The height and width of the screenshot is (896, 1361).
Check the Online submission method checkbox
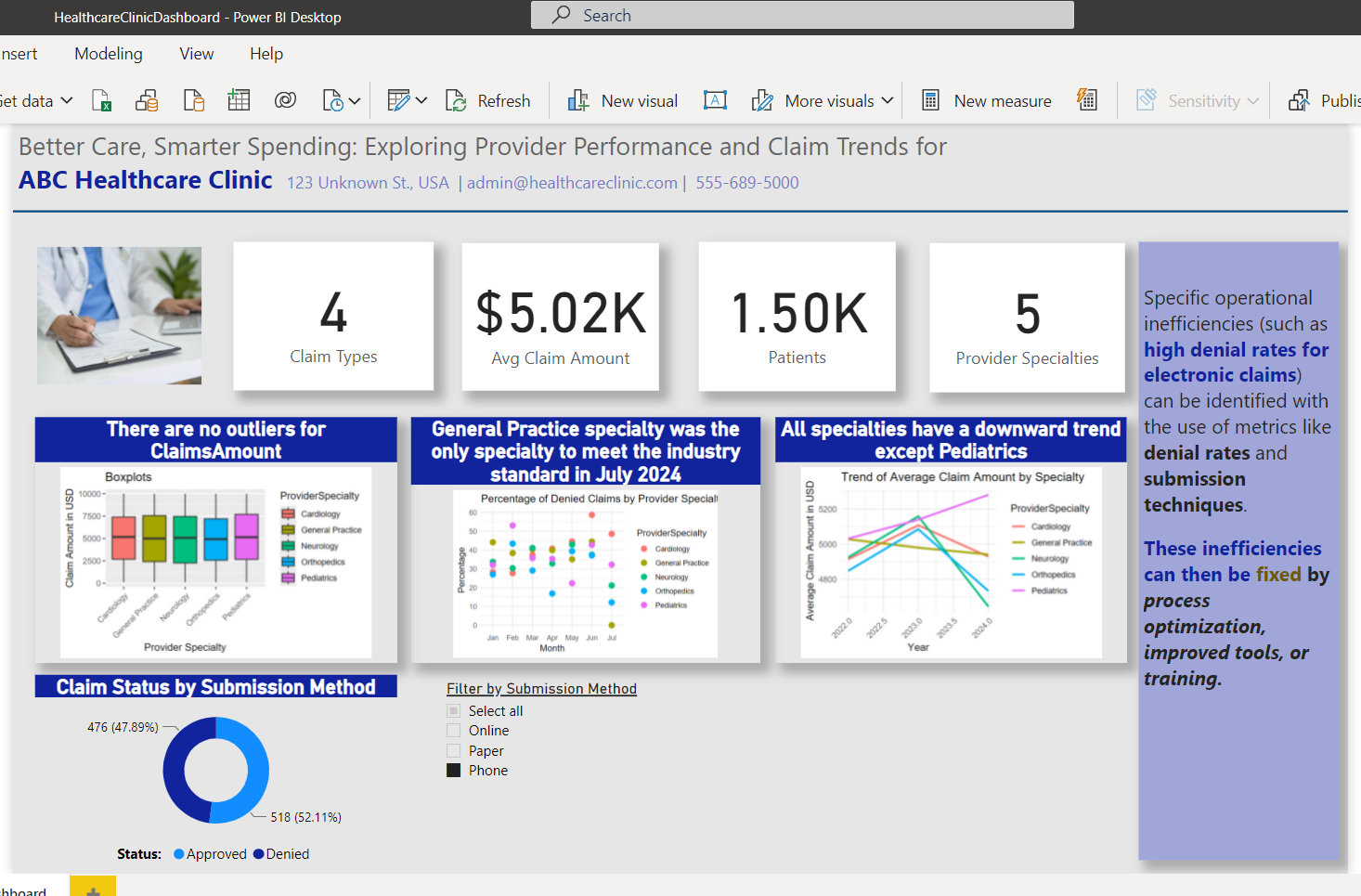[454, 731]
